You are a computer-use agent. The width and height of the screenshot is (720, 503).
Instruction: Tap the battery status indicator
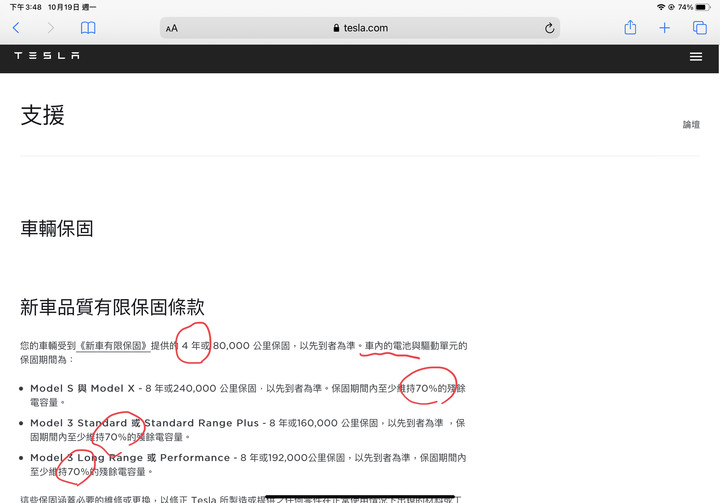point(703,7)
